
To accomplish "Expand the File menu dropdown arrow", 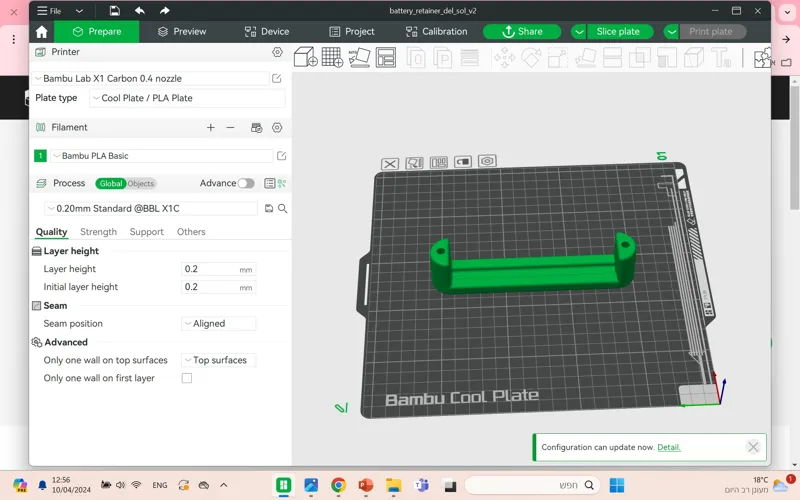I will (79, 11).
